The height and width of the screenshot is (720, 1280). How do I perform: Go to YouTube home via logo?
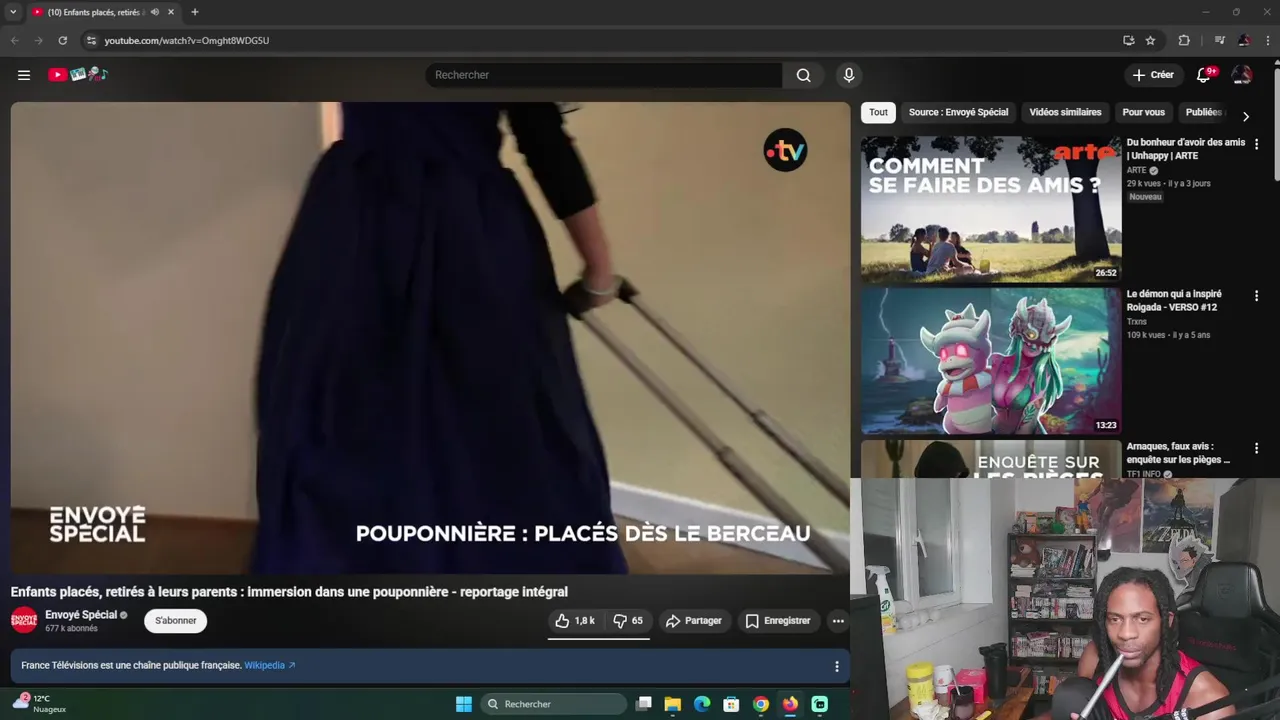pos(78,74)
